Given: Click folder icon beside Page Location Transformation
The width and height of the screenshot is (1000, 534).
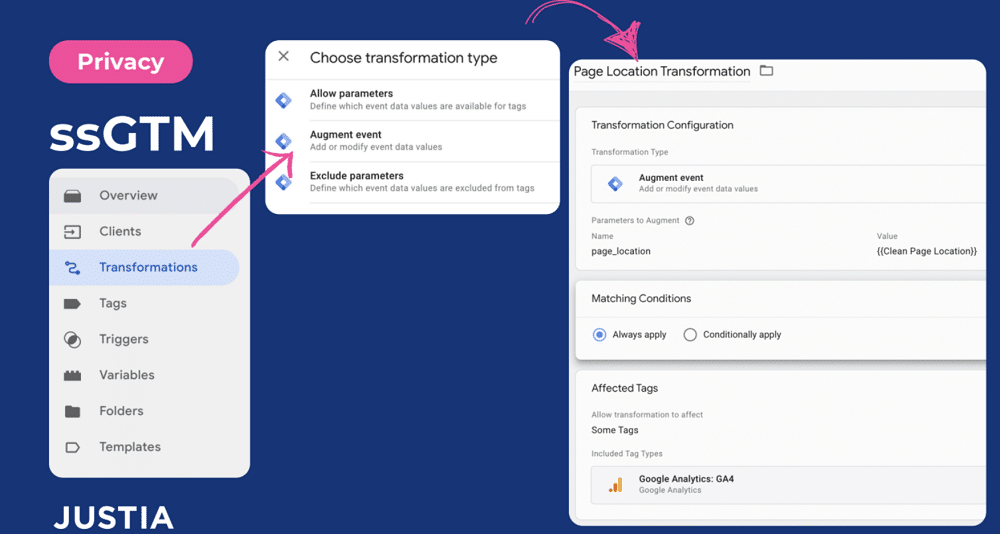Looking at the screenshot, I should point(767,71).
